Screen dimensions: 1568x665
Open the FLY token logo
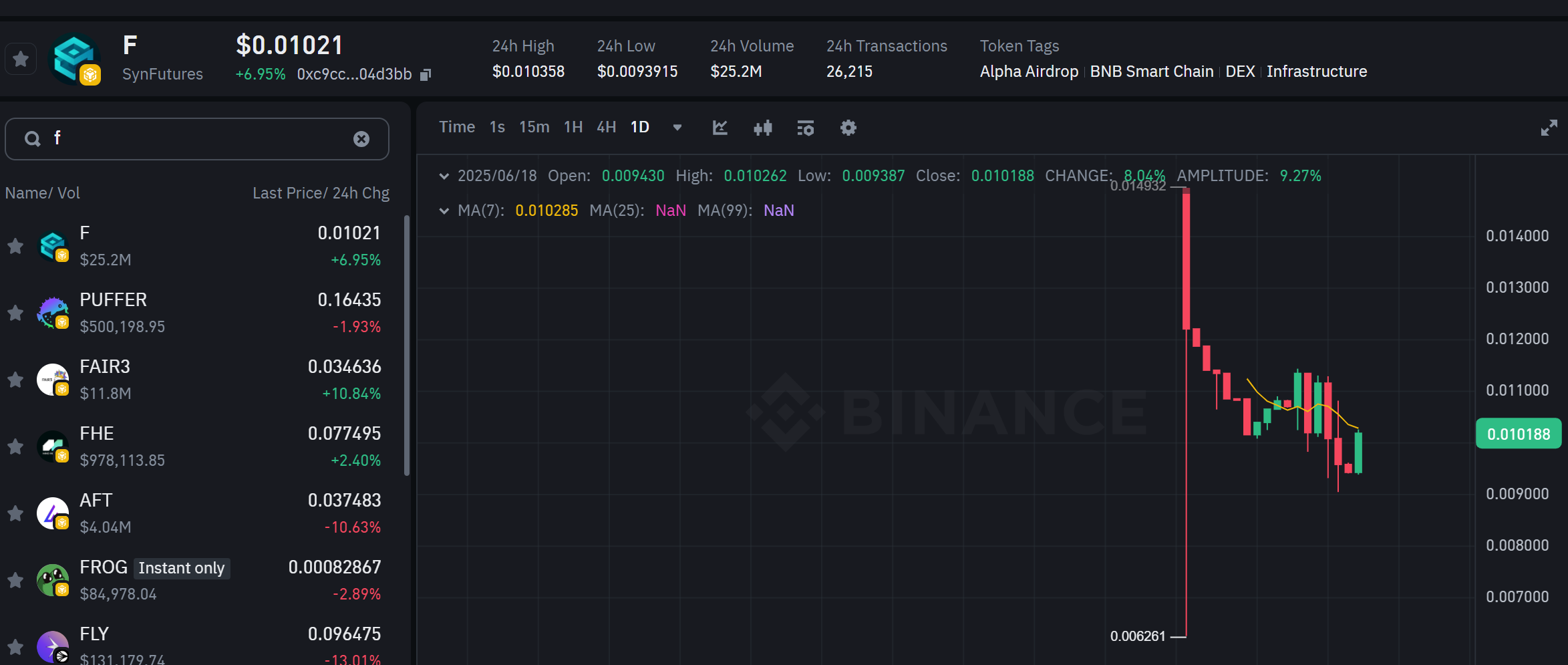coord(53,646)
